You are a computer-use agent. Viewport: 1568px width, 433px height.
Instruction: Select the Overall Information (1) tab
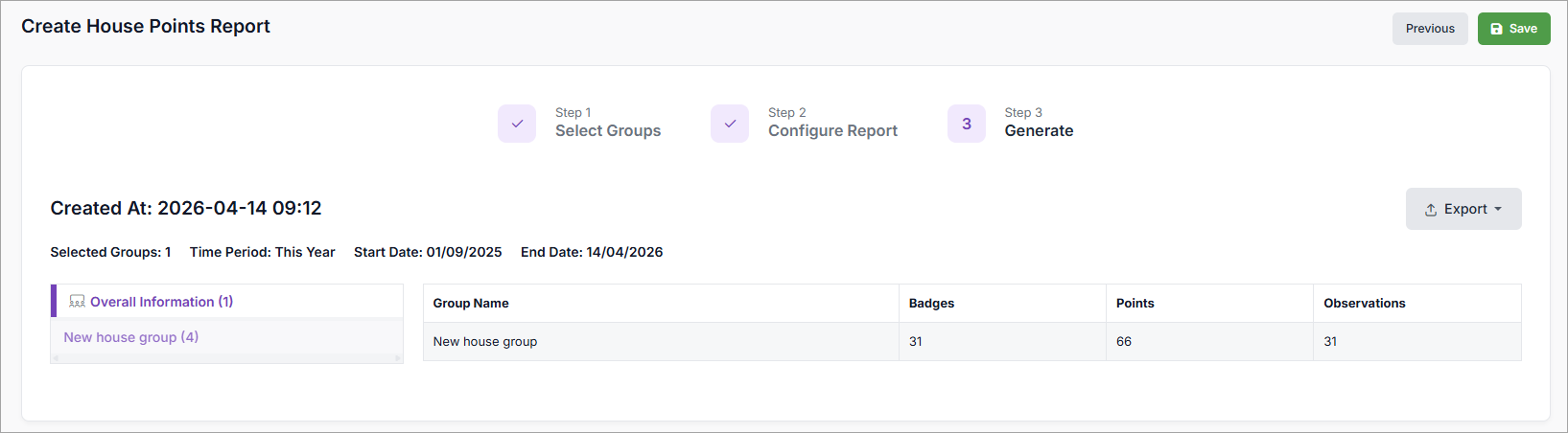point(161,302)
